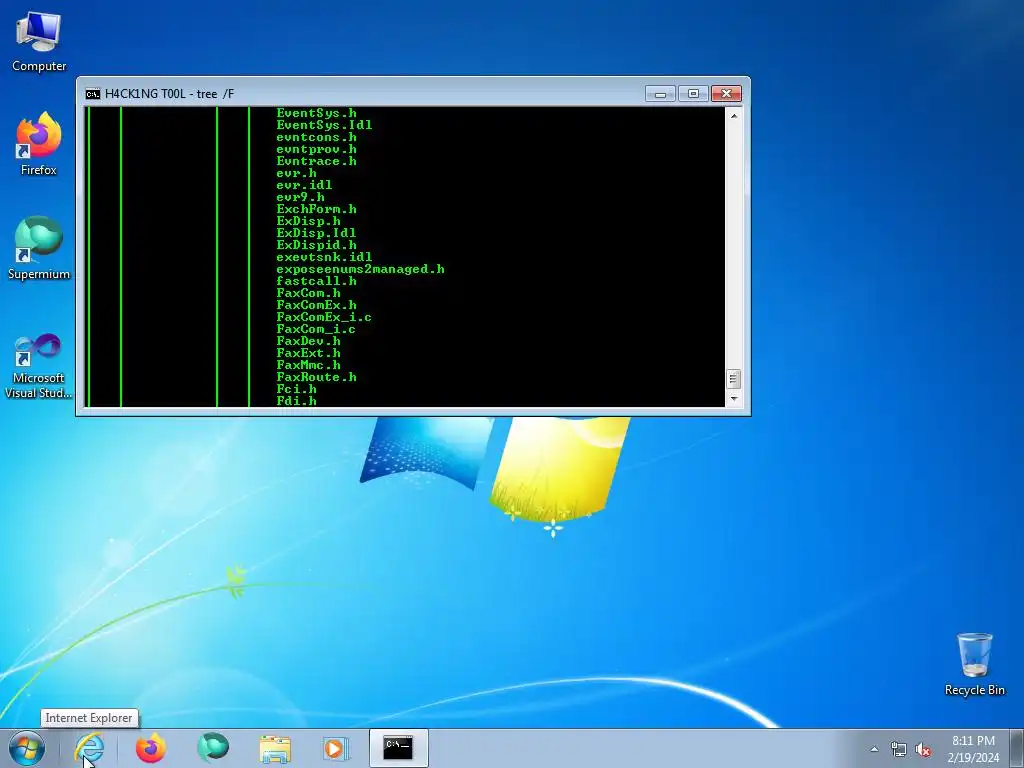Click the line ExDispid.h
The image size is (1024, 768).
point(317,245)
